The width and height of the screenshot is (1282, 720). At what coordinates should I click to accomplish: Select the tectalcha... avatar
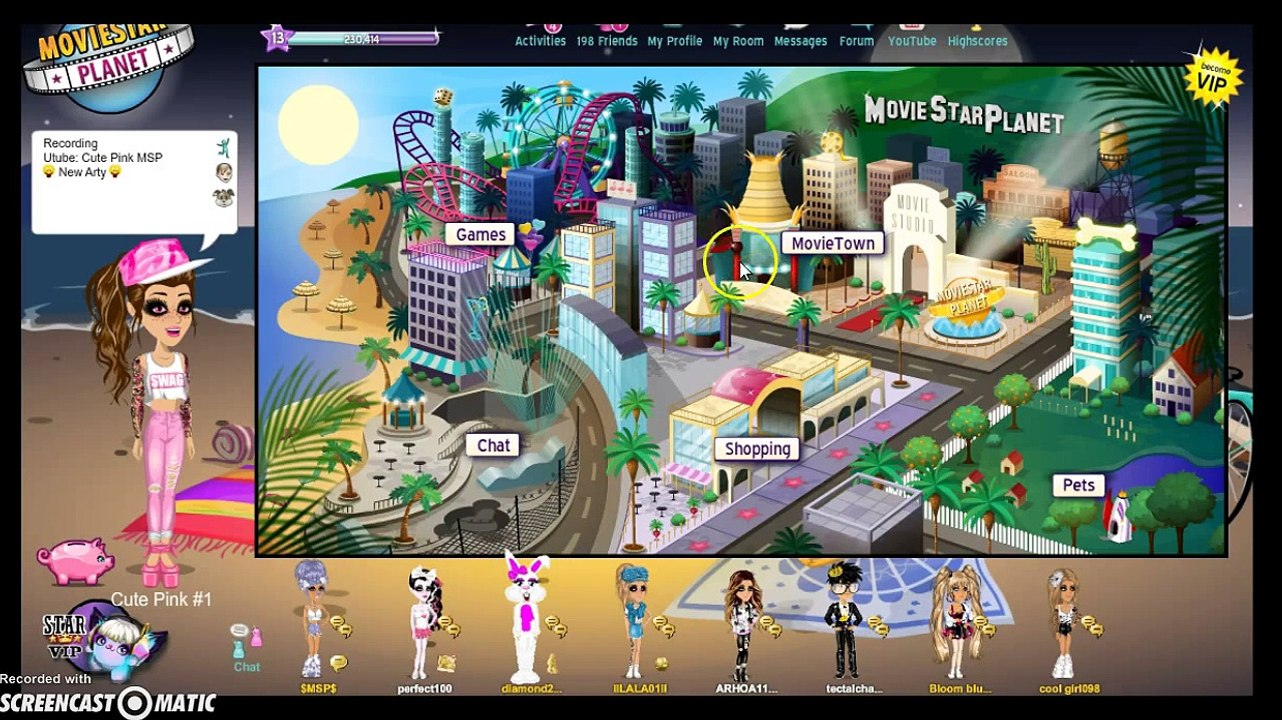(x=844, y=620)
